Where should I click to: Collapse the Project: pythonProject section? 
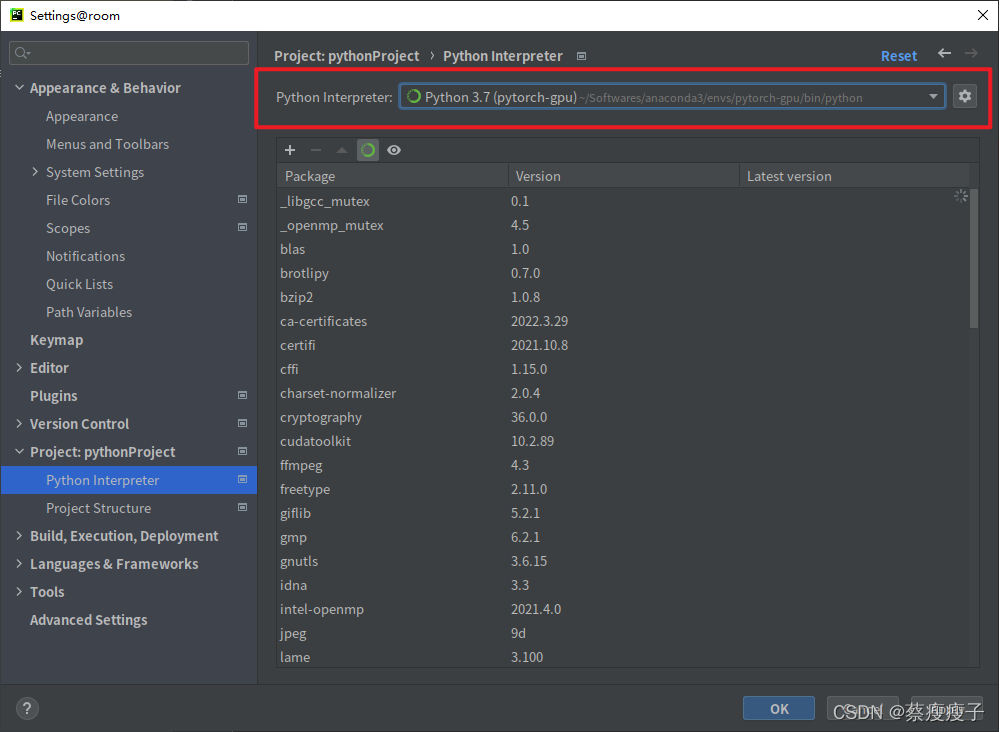click(19, 451)
